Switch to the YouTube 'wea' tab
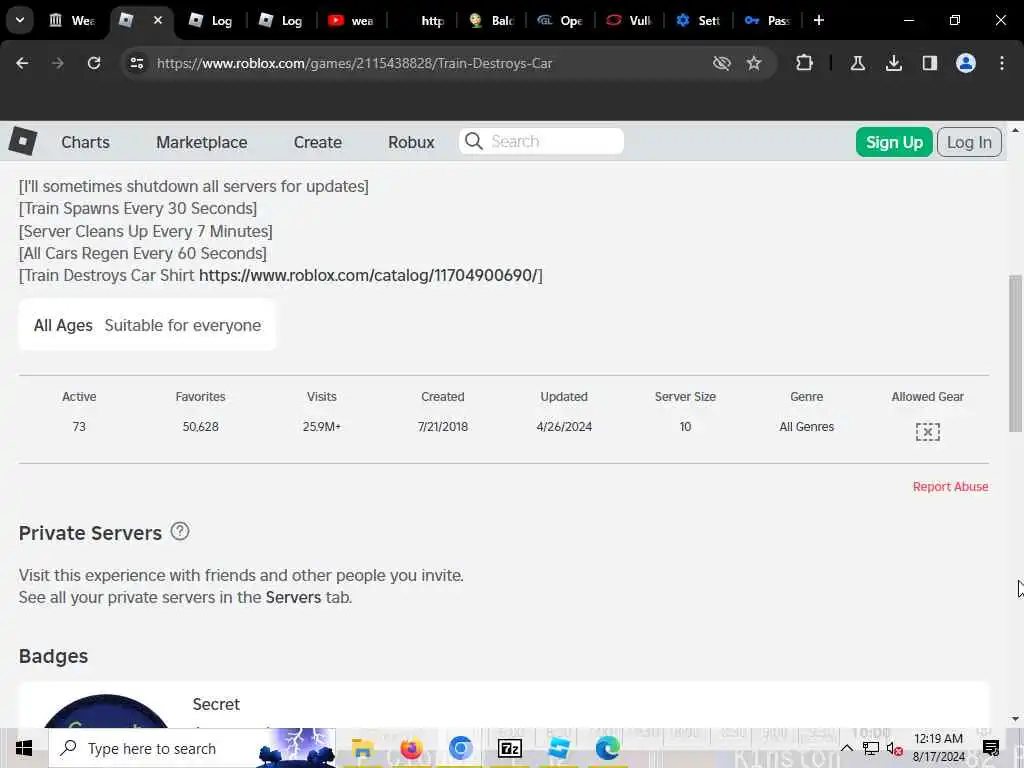The width and height of the screenshot is (1024, 768). click(351, 20)
